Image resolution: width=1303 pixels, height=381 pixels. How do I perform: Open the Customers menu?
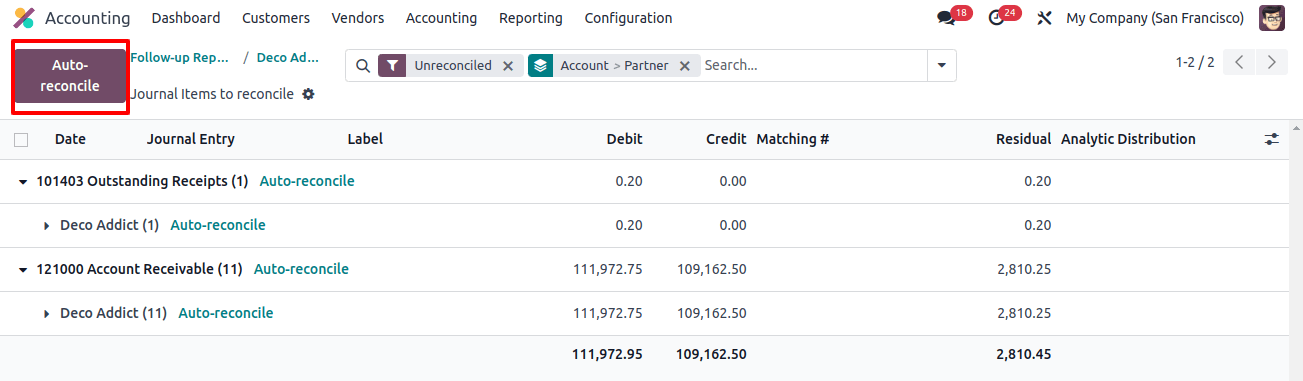tap(276, 18)
